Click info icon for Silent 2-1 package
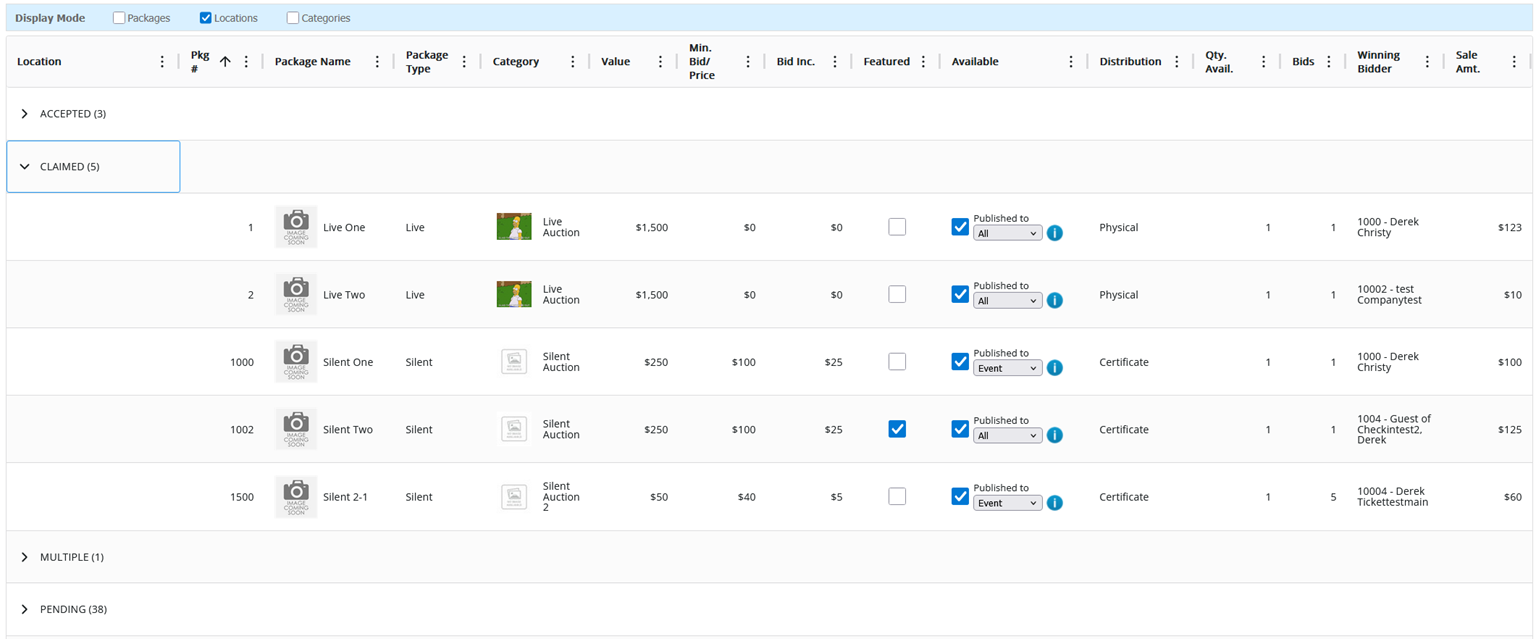This screenshot has width=1536, height=639. tap(1054, 503)
